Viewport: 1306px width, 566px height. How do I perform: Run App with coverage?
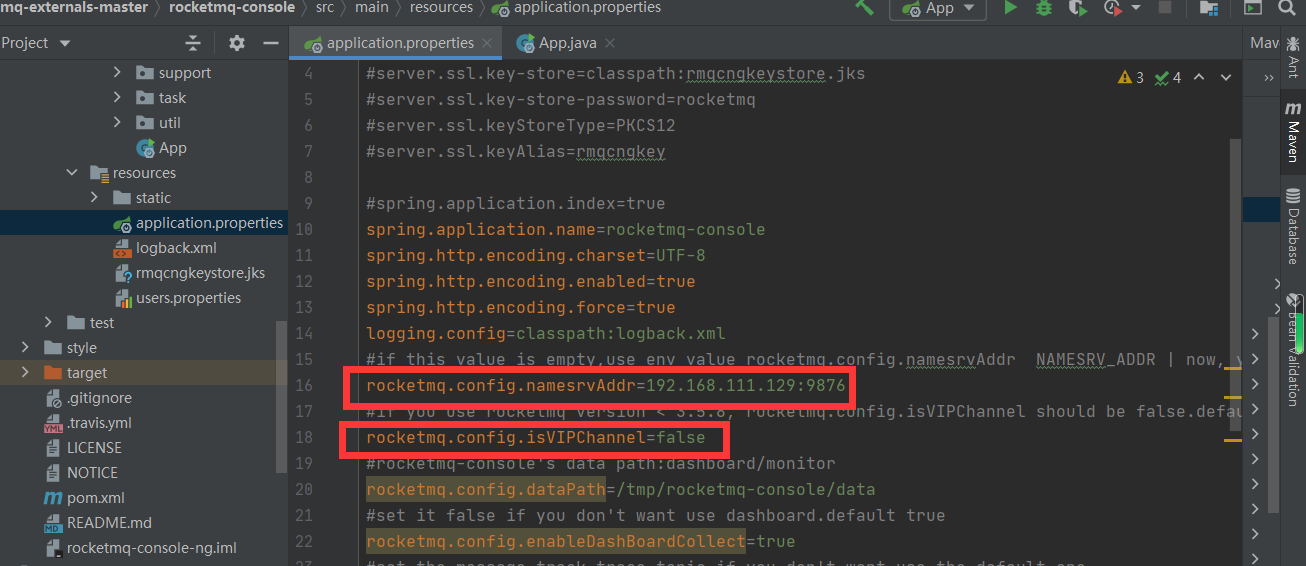coord(1077,8)
